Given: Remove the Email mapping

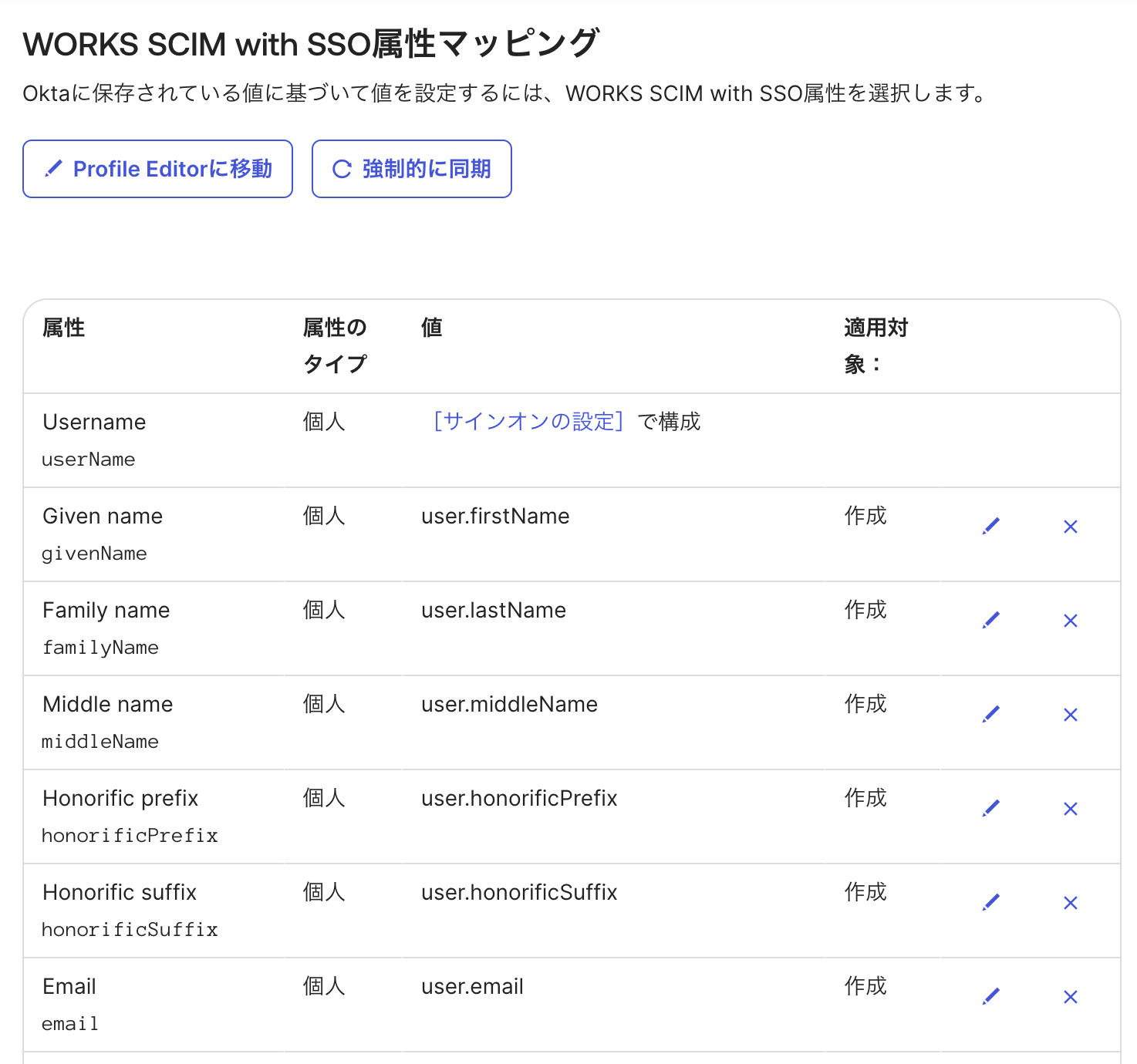Looking at the screenshot, I should 1071,997.
